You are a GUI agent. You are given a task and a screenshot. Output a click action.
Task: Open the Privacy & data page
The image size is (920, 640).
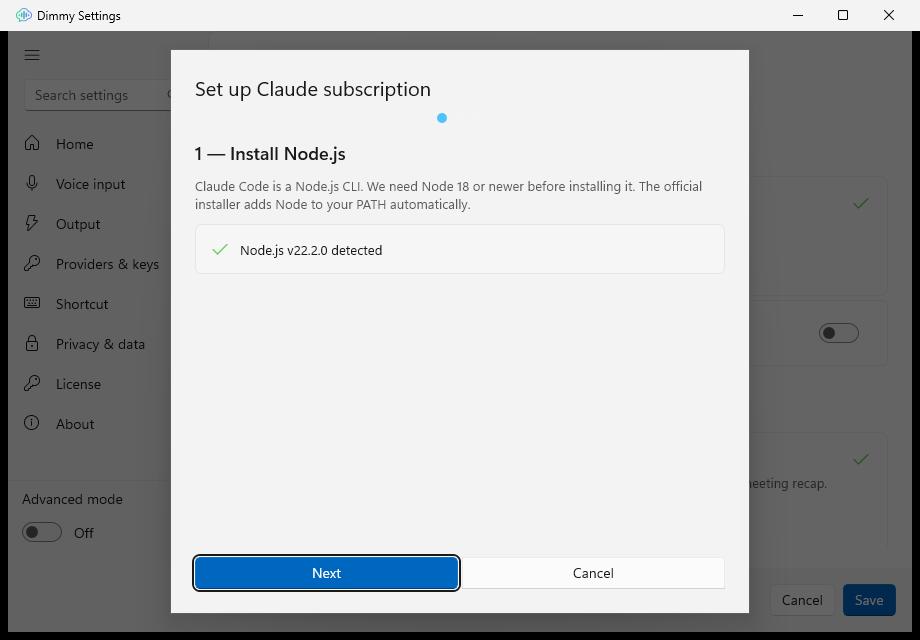point(100,344)
